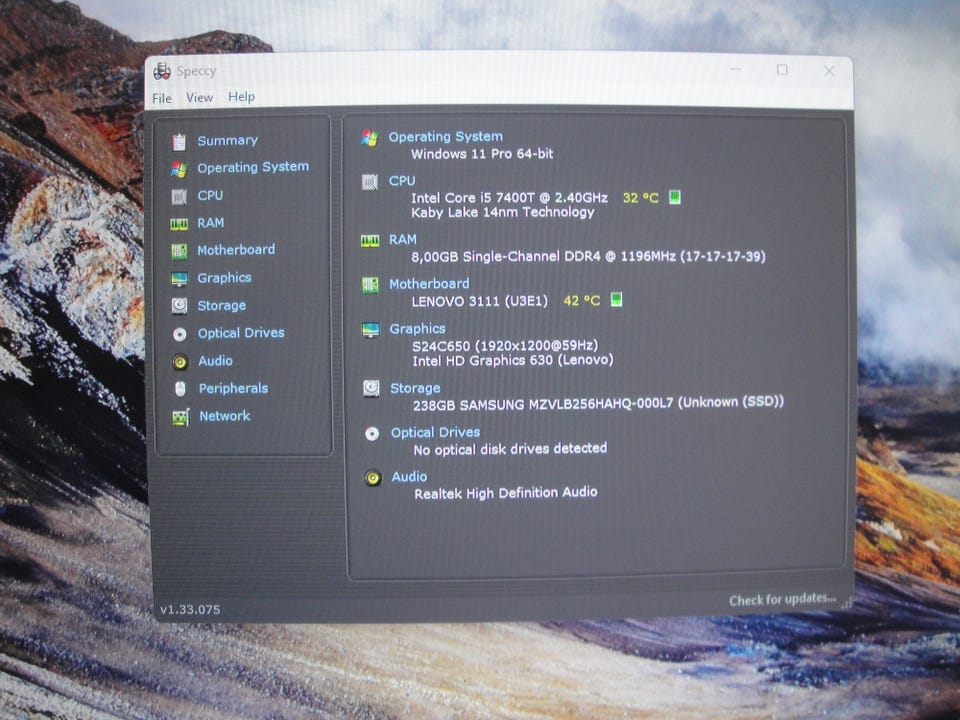
Task: Click the Kaby Lake 14nm Technology text
Action: 503,212
